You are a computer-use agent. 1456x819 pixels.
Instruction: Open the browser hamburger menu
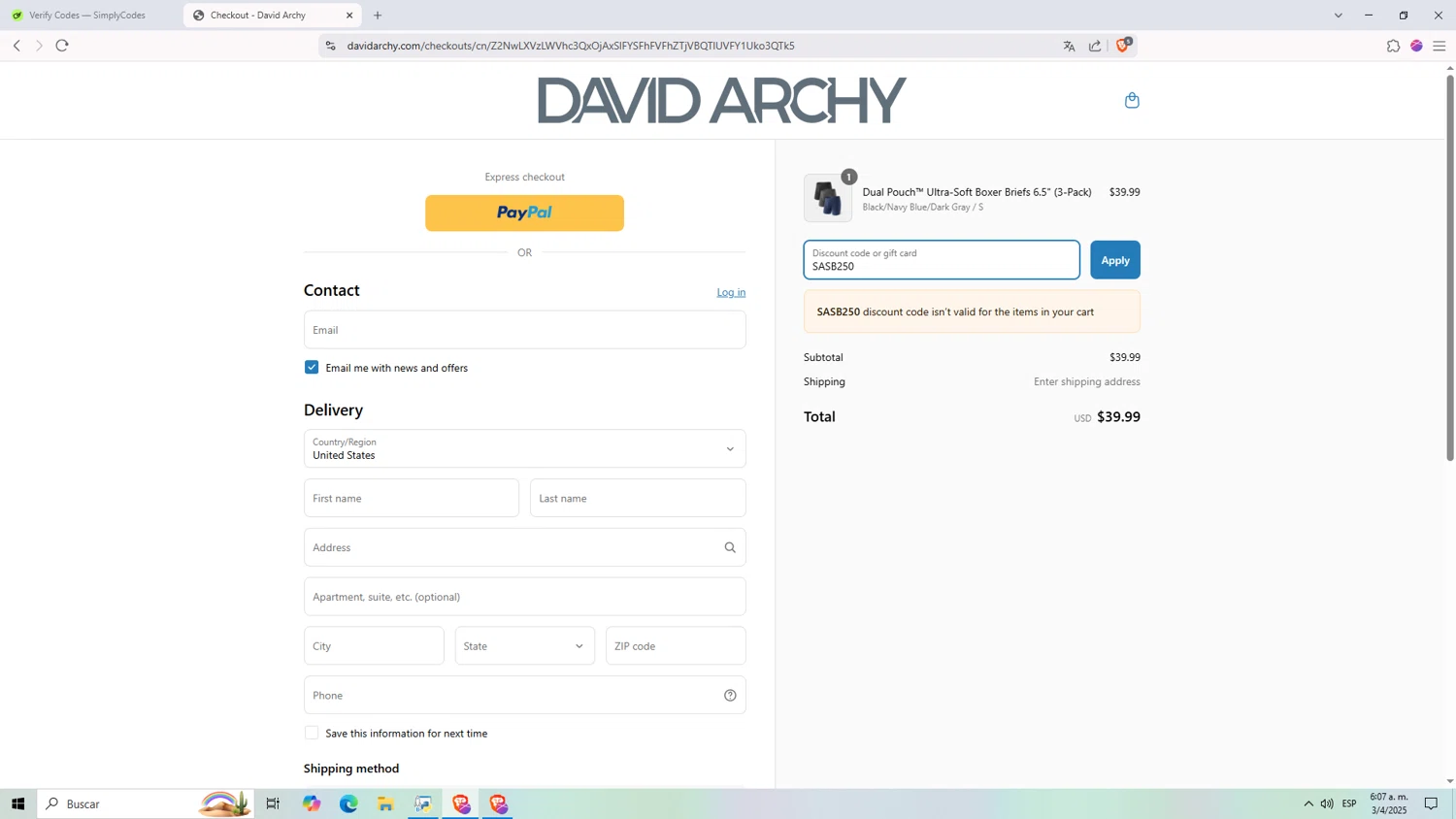point(1439,46)
